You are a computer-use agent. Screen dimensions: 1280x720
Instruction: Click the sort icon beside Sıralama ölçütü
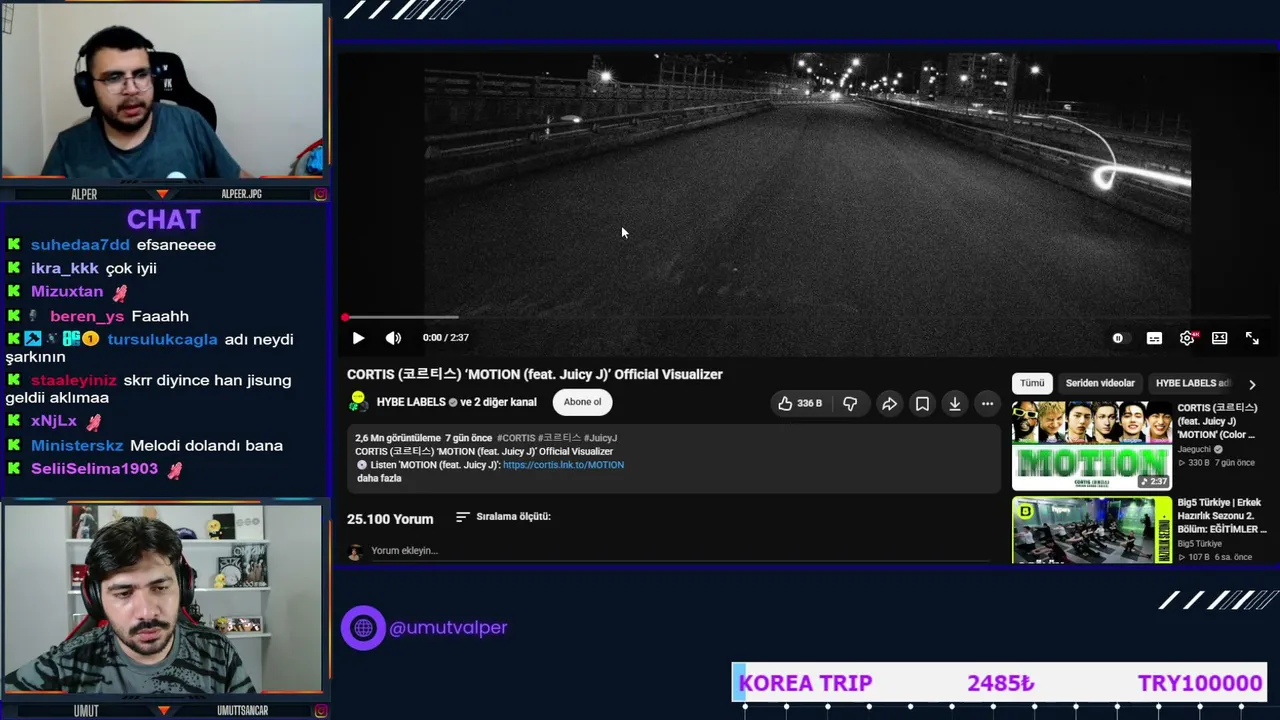tap(462, 517)
